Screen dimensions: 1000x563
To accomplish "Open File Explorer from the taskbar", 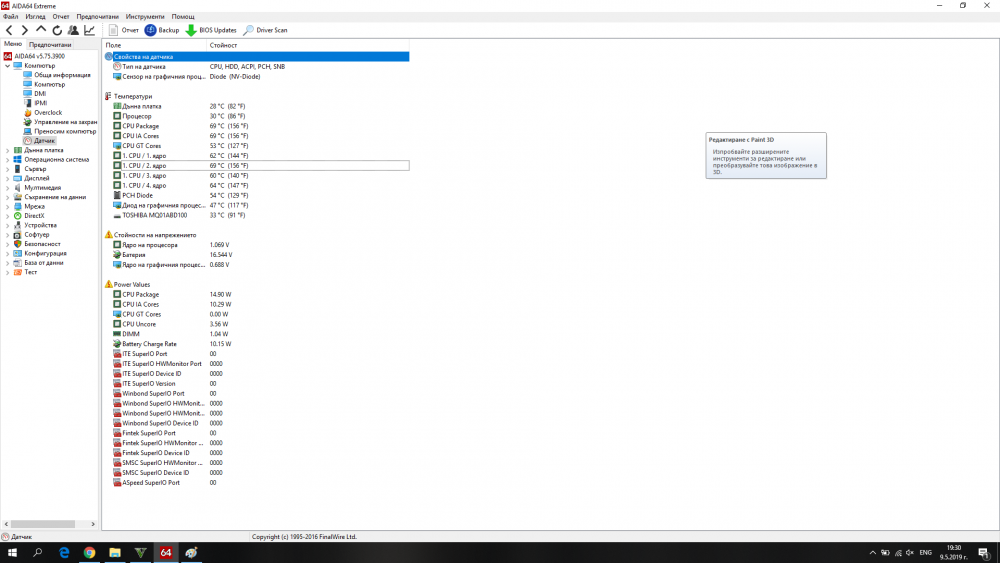I will pyautogui.click(x=115, y=553).
